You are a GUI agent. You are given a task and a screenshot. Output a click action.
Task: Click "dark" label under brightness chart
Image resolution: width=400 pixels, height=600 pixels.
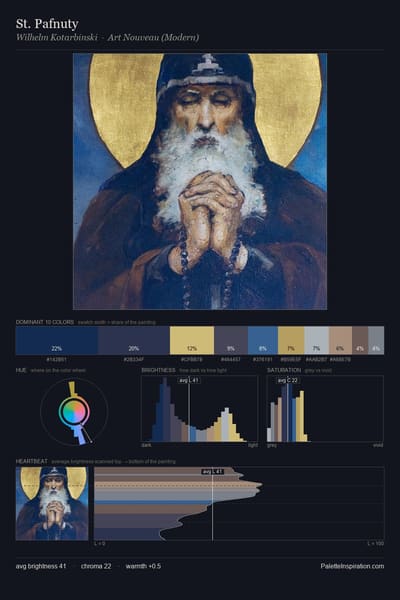pyautogui.click(x=147, y=445)
